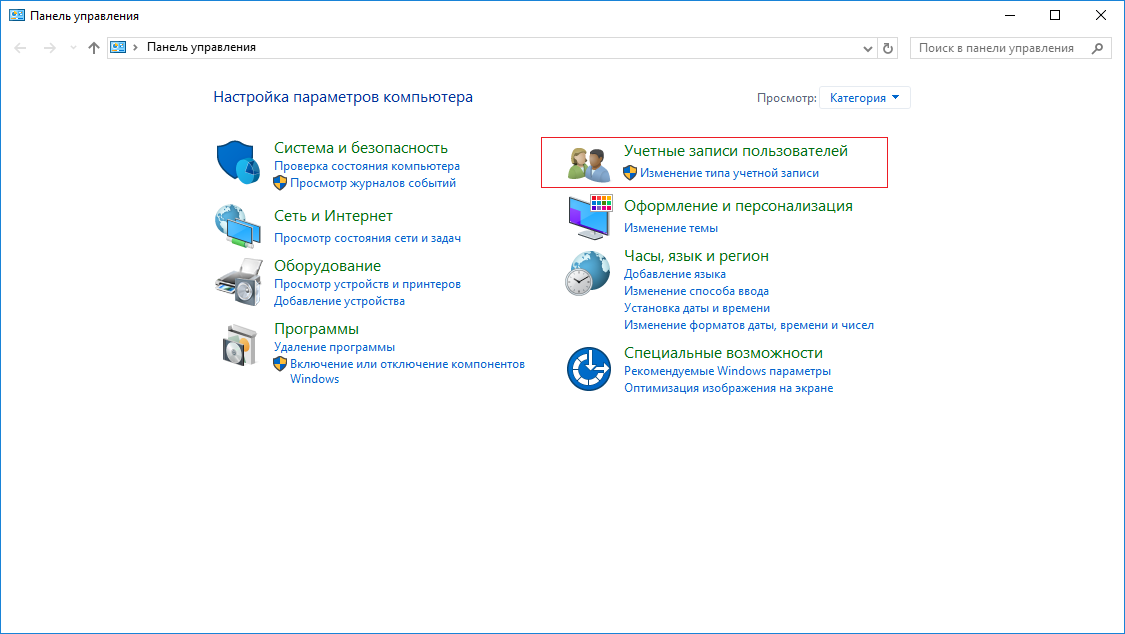Minimize the Control Panel window

[x=1009, y=15]
